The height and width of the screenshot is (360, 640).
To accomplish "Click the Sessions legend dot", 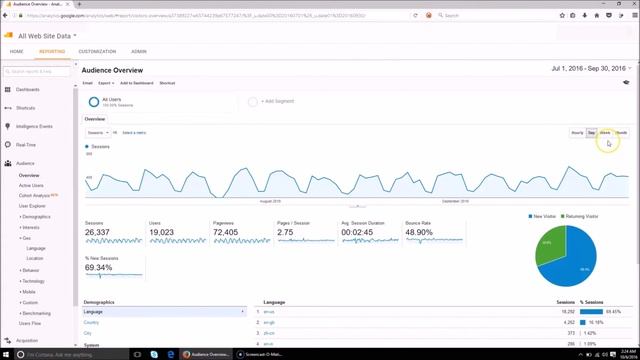I will [x=87, y=147].
